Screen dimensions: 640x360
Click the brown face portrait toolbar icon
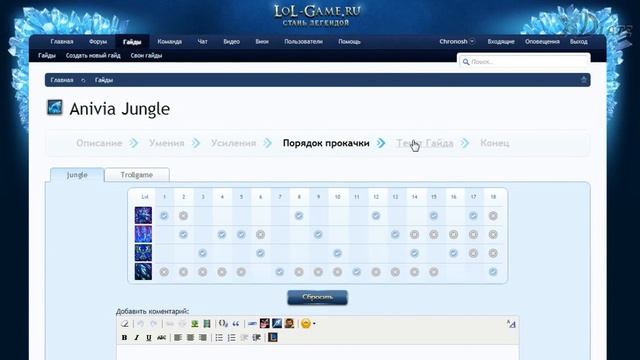click(289, 323)
